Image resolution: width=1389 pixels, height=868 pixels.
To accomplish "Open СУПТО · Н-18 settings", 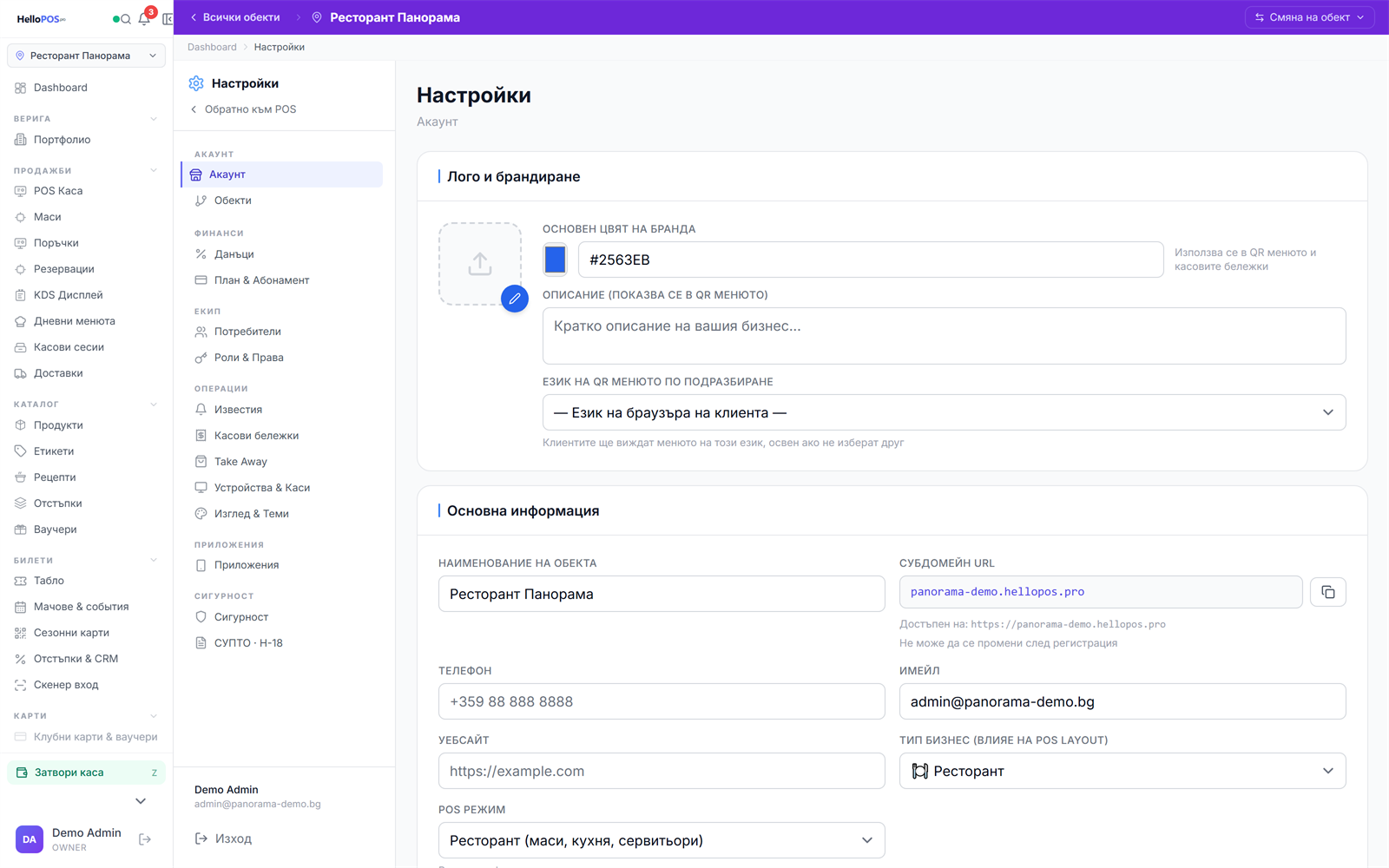I will click(281, 643).
